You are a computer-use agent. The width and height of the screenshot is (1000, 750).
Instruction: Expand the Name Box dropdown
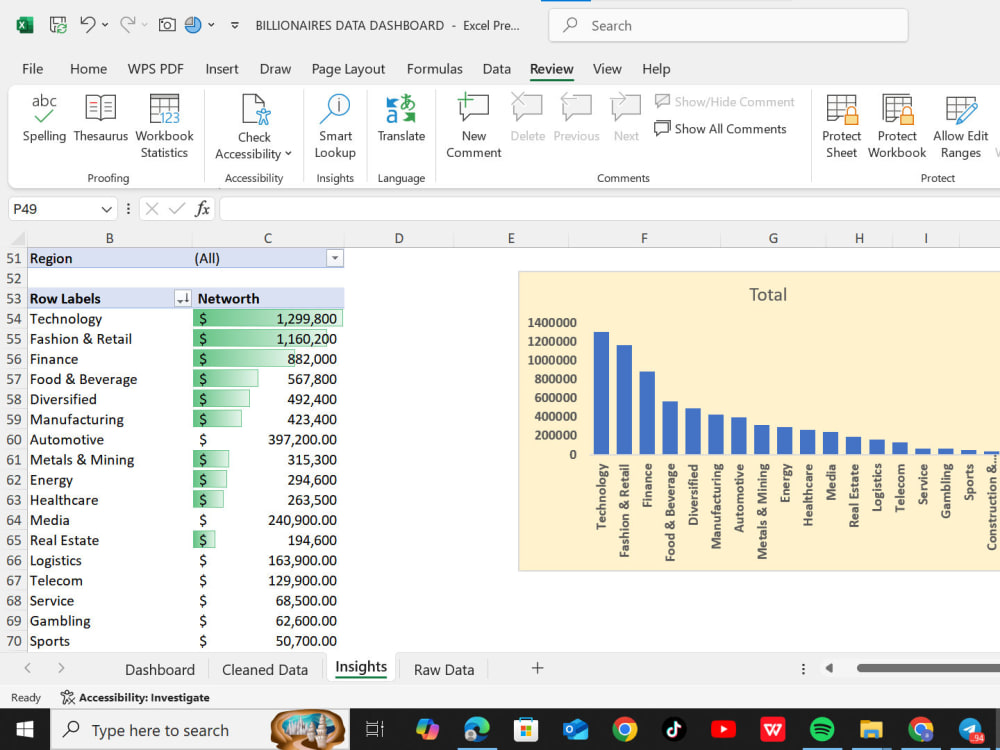click(x=107, y=209)
